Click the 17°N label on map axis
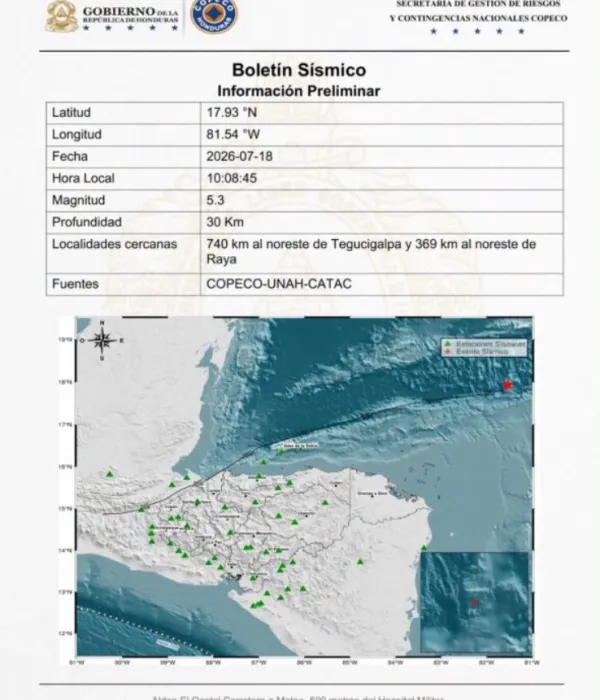600x700 pixels. pyautogui.click(x=65, y=424)
